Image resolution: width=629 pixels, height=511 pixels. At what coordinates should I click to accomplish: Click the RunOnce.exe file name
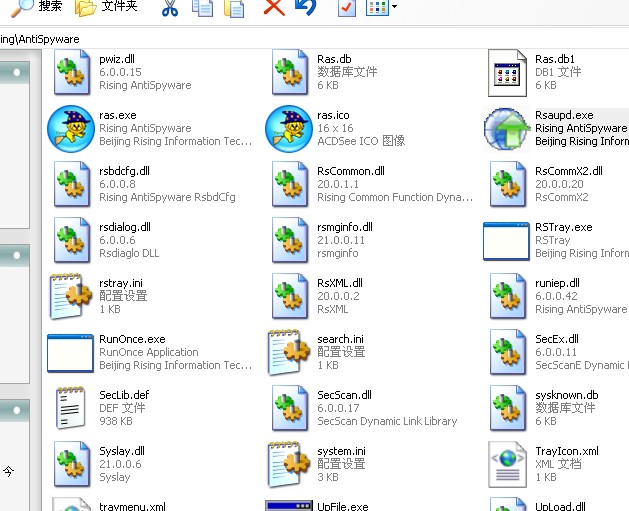click(132, 339)
